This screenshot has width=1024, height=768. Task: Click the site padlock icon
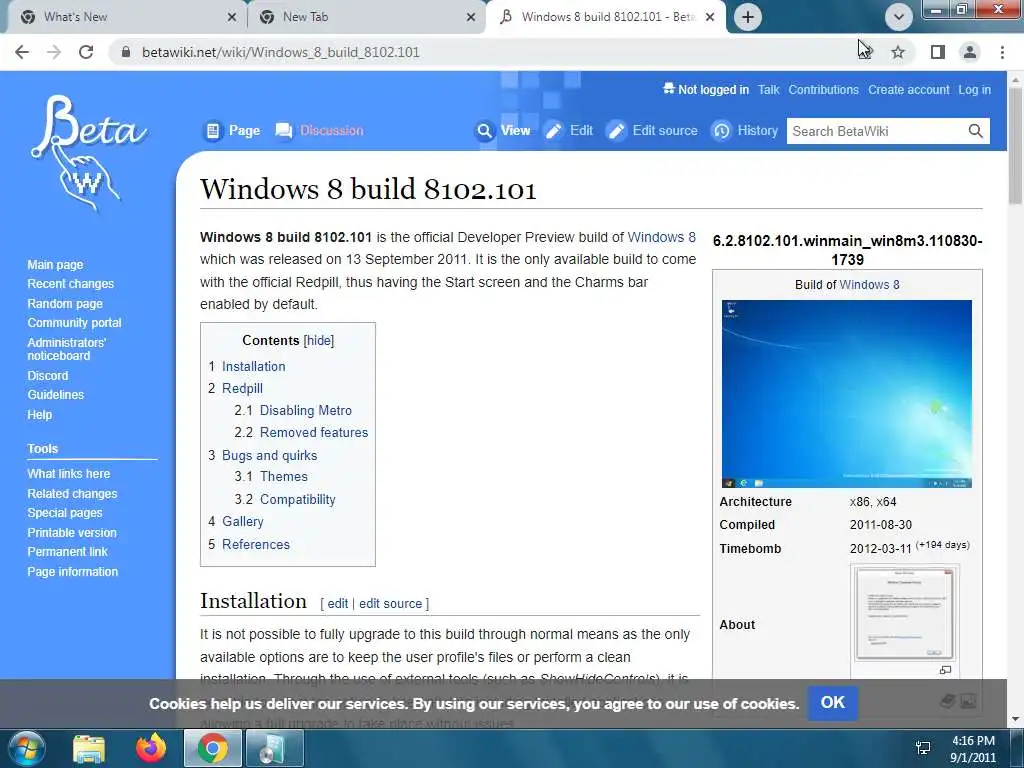tap(126, 52)
